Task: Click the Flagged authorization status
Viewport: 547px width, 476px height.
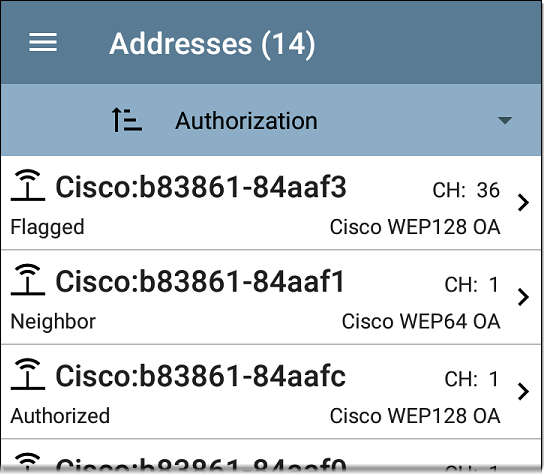Action: coord(47,228)
